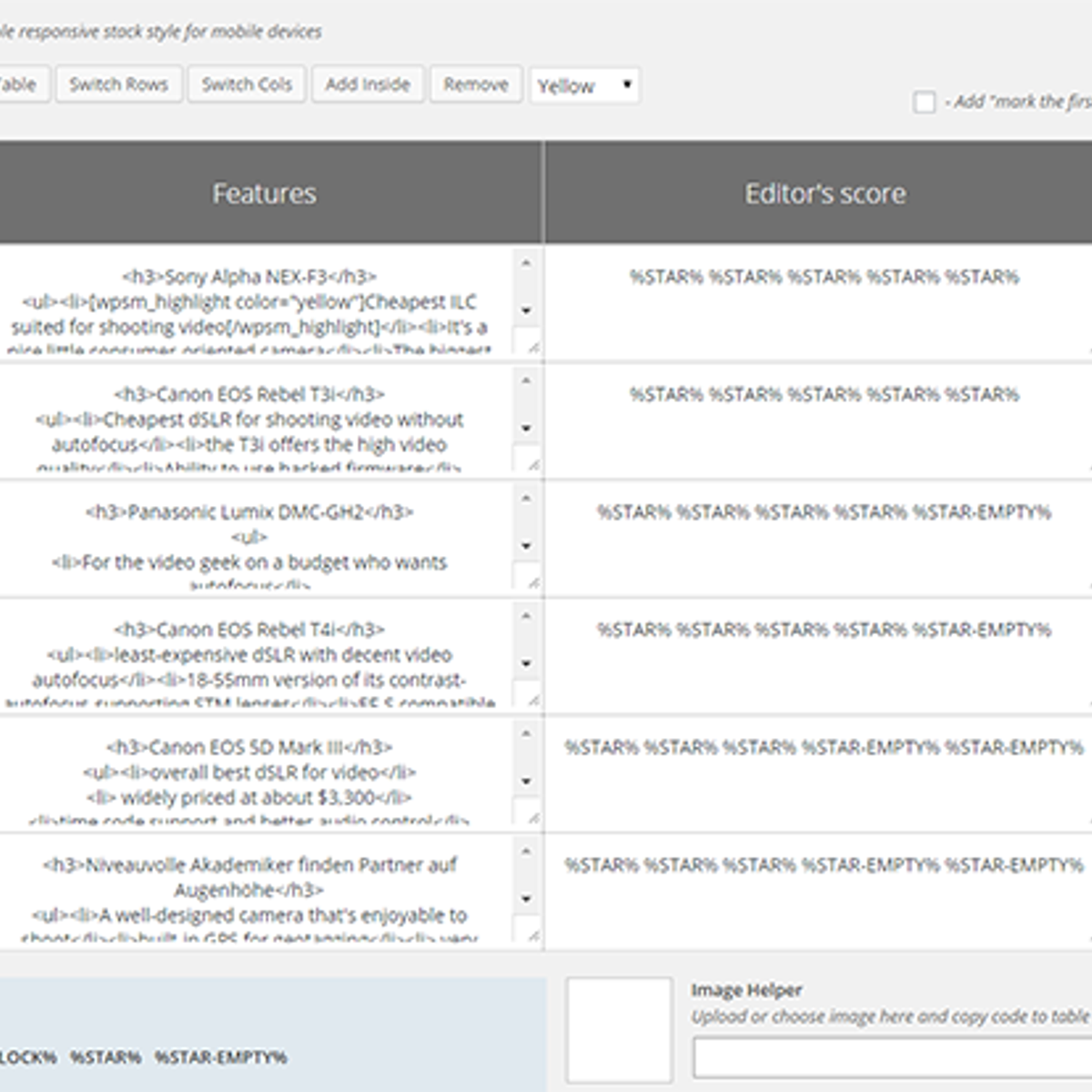The image size is (1092, 1092).
Task: Open the Yellow highlight color dropdown
Action: tap(586, 85)
